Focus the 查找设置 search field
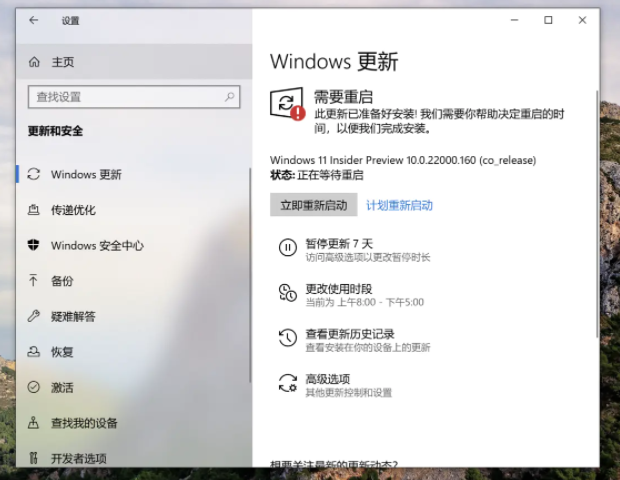620x480 pixels. point(134,97)
